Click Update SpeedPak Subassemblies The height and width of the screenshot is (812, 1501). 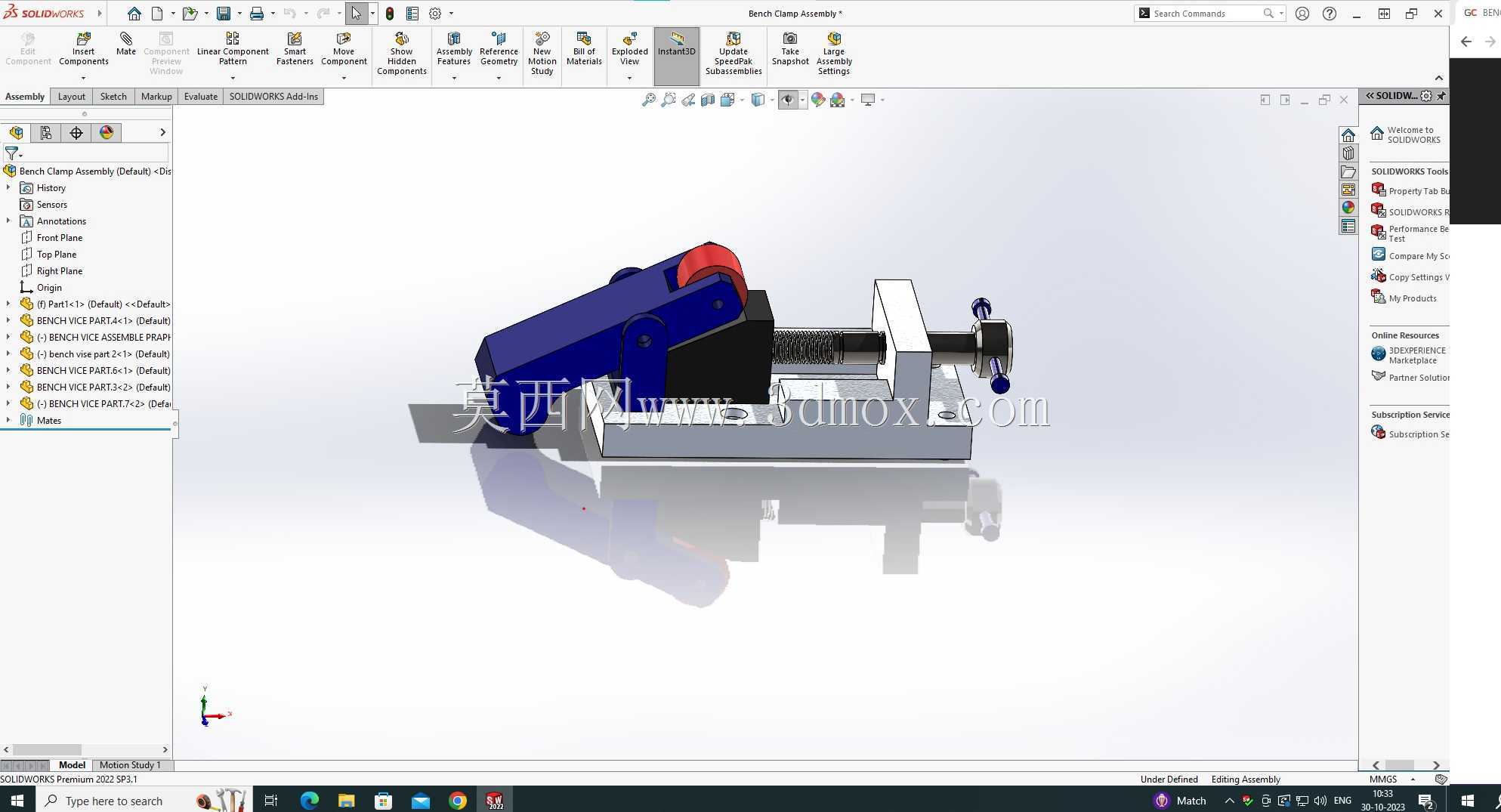734,54
